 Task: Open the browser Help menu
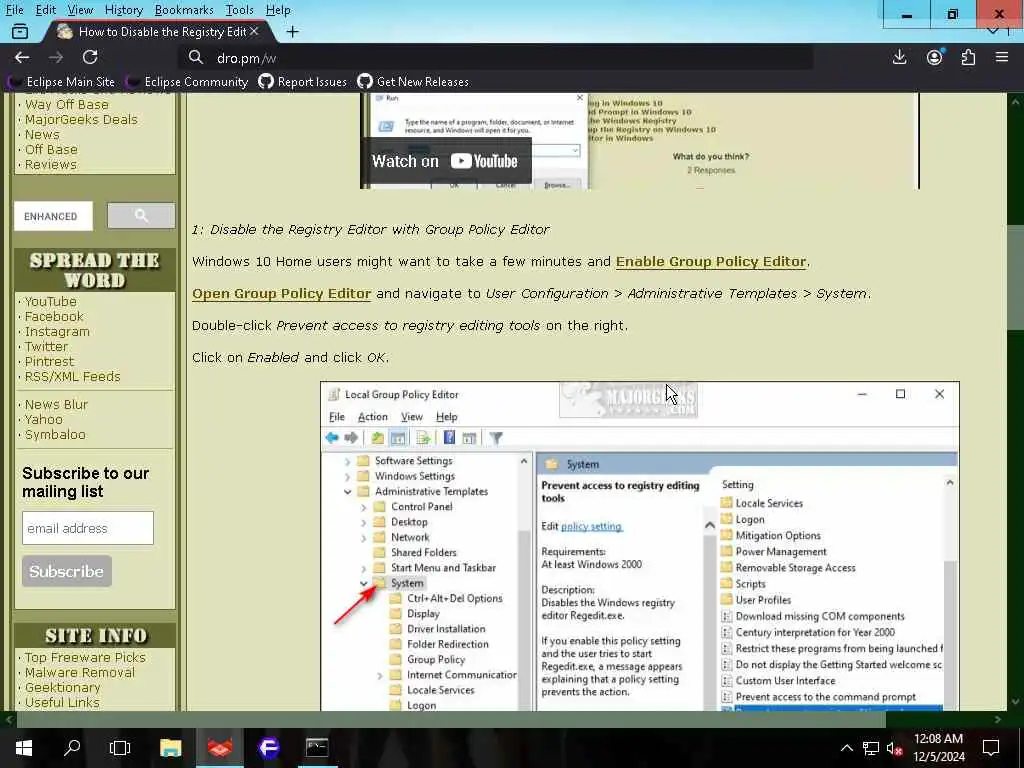[278, 10]
